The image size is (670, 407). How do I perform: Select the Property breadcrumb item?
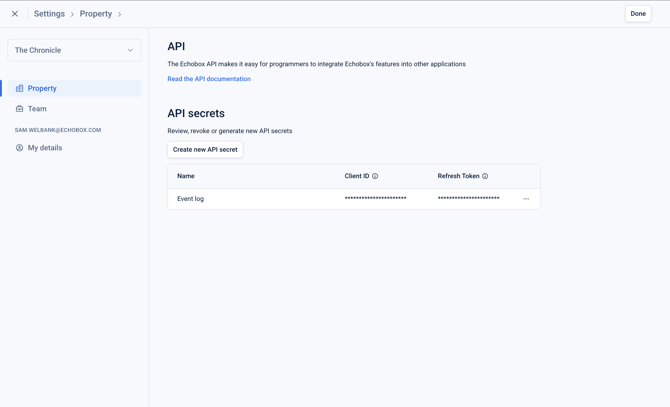point(96,14)
